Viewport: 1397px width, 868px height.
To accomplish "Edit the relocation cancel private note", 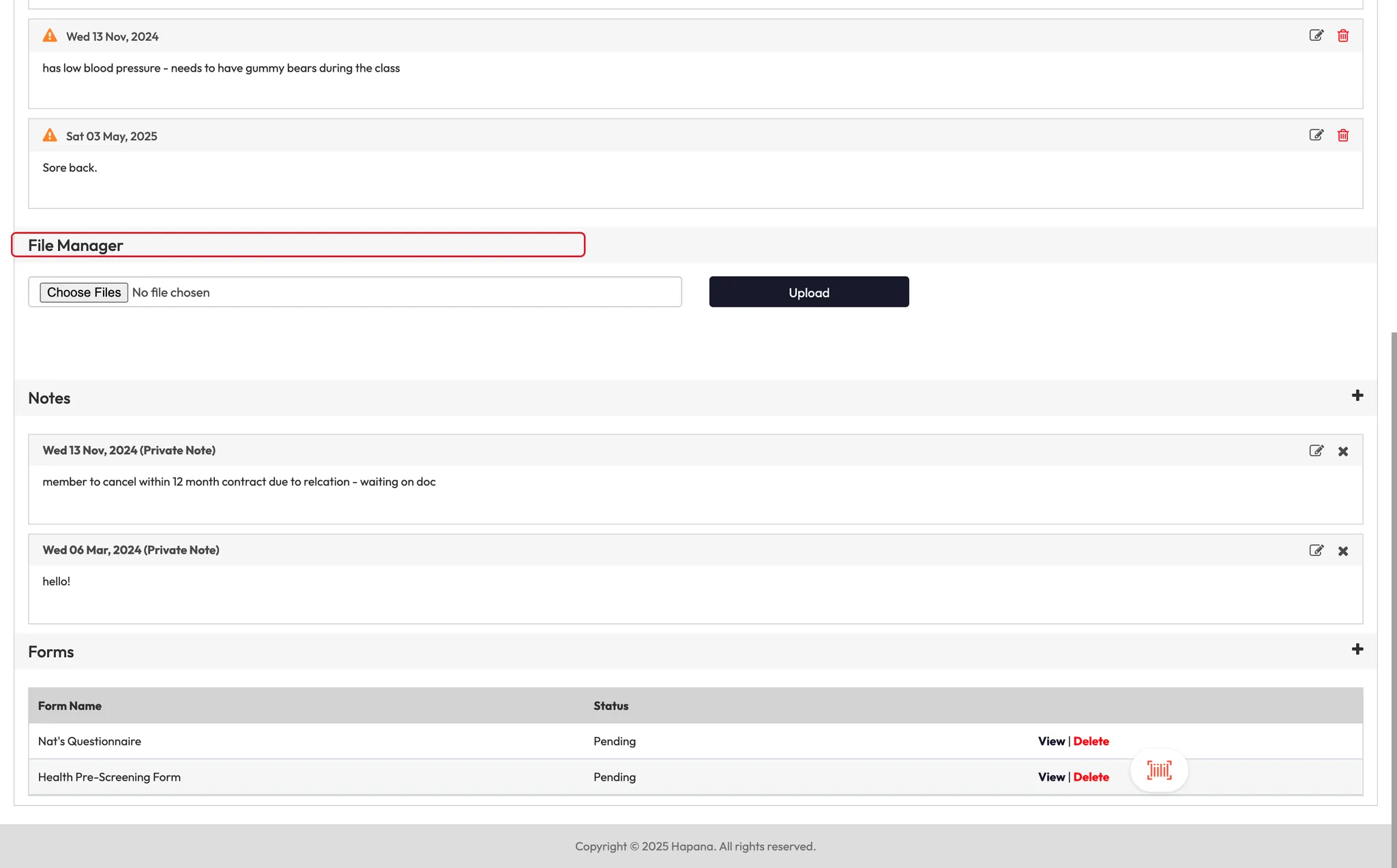I will (x=1316, y=451).
